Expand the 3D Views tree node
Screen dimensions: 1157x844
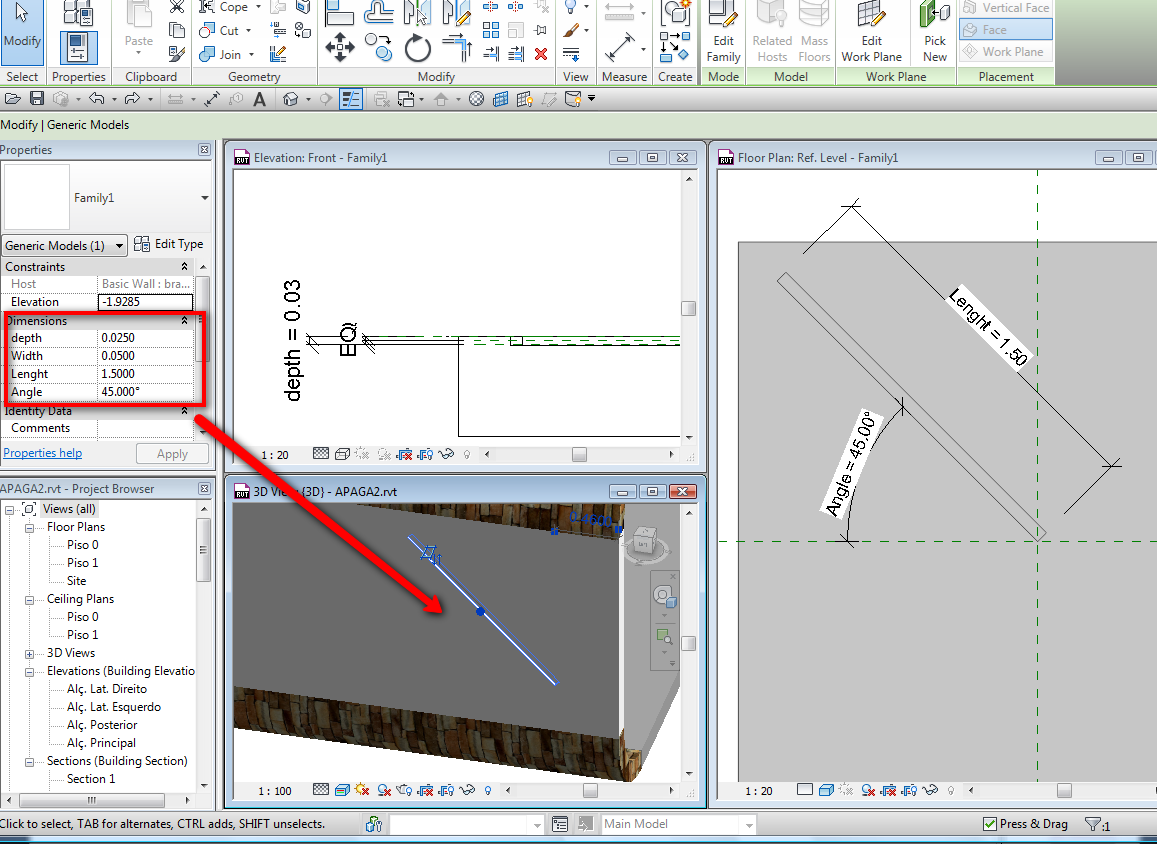click(x=30, y=653)
